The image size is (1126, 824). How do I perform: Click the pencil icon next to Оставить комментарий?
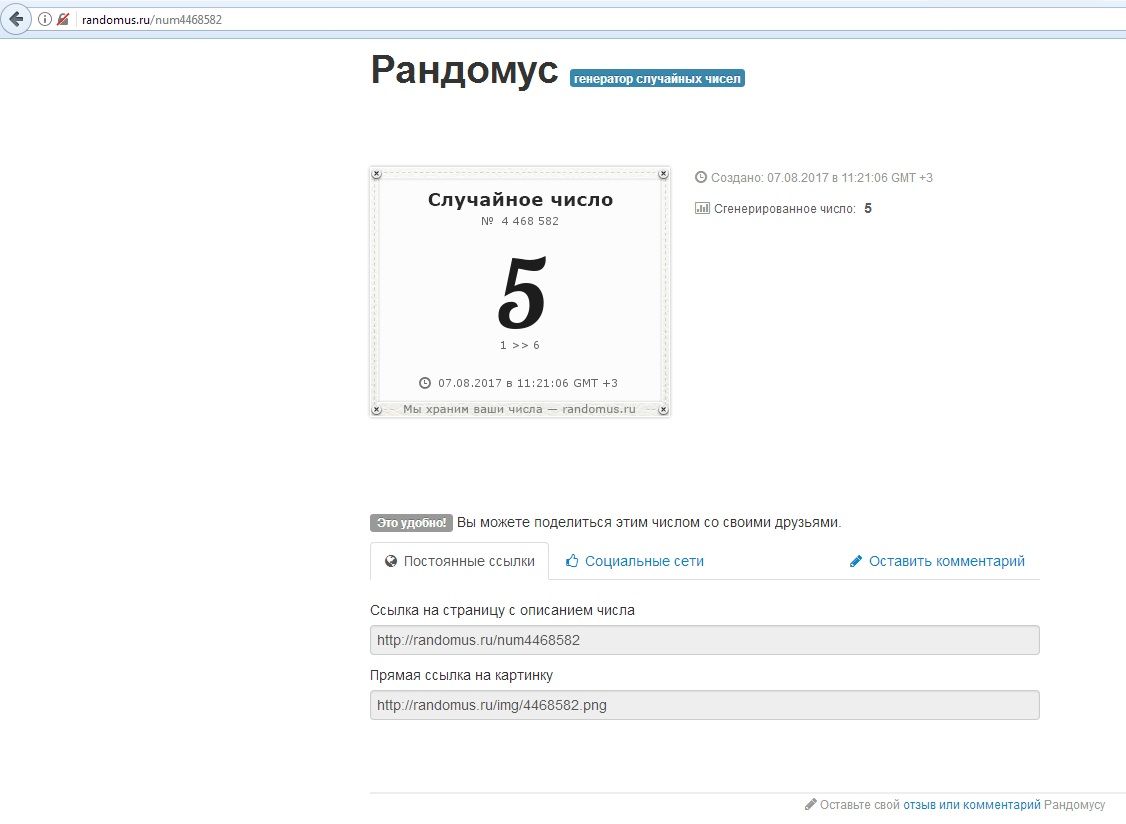click(x=856, y=561)
